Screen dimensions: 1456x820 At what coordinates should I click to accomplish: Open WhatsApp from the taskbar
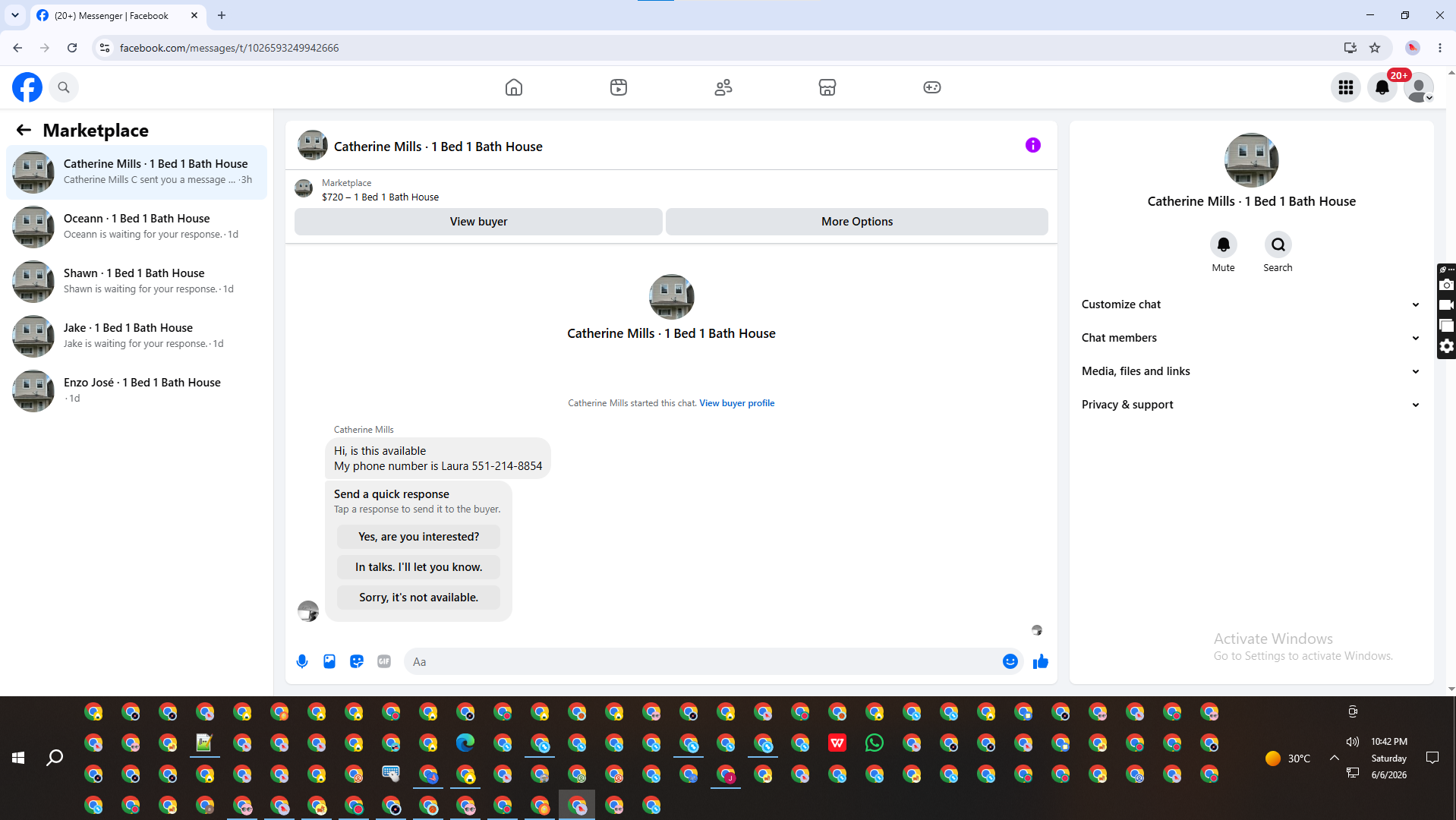click(875, 743)
